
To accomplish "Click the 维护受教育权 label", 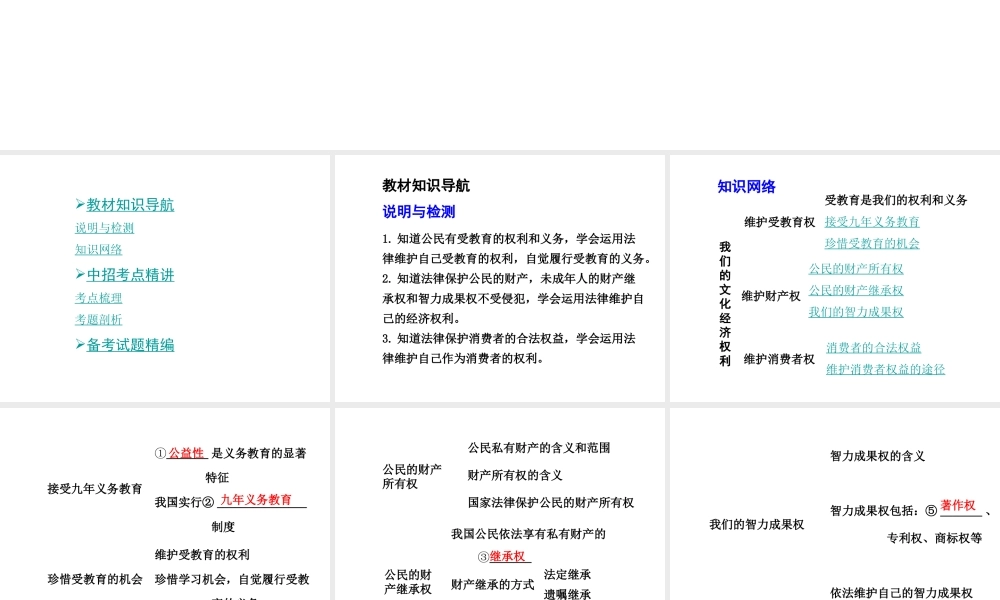I will (x=779, y=222).
